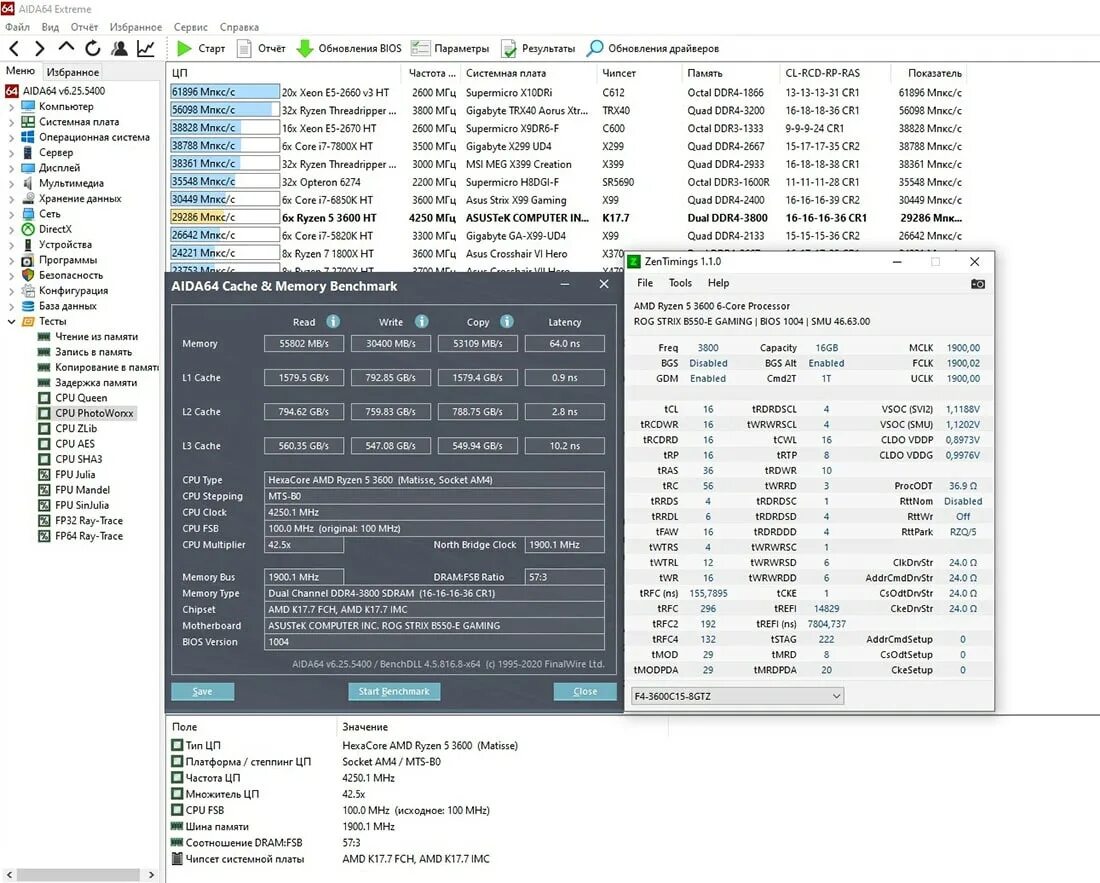
Task: Switch to the Меню tab
Action: tap(20, 71)
